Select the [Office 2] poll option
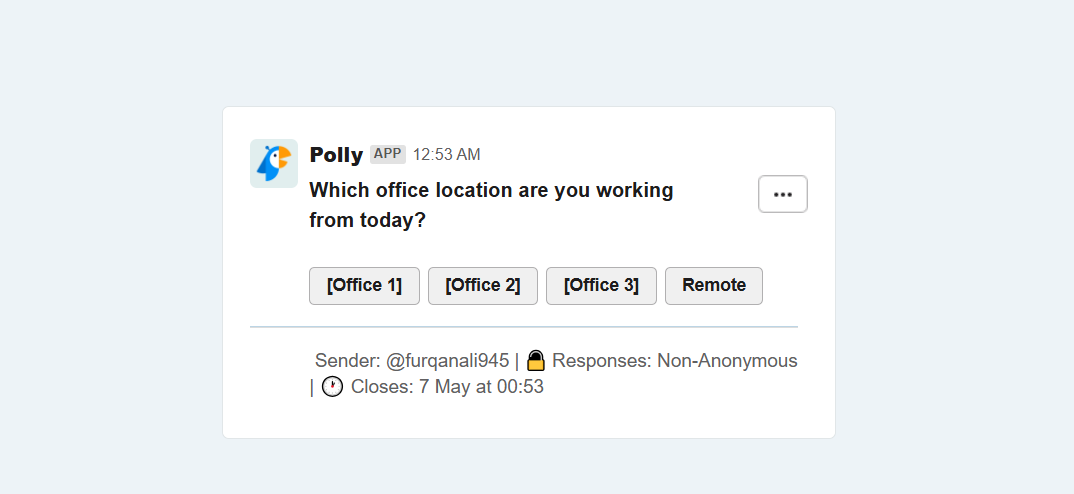Screen dimensions: 1074x494 pos(483,286)
